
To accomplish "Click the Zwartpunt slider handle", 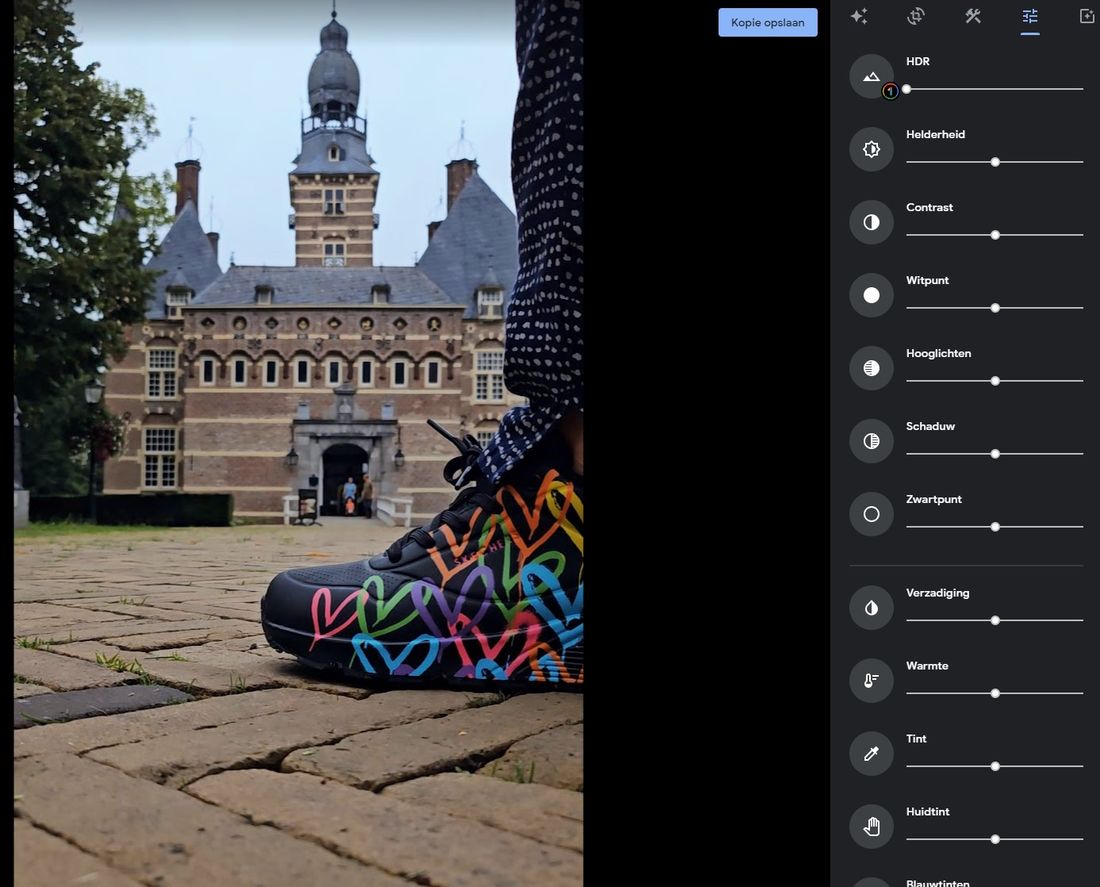I will 995,527.
